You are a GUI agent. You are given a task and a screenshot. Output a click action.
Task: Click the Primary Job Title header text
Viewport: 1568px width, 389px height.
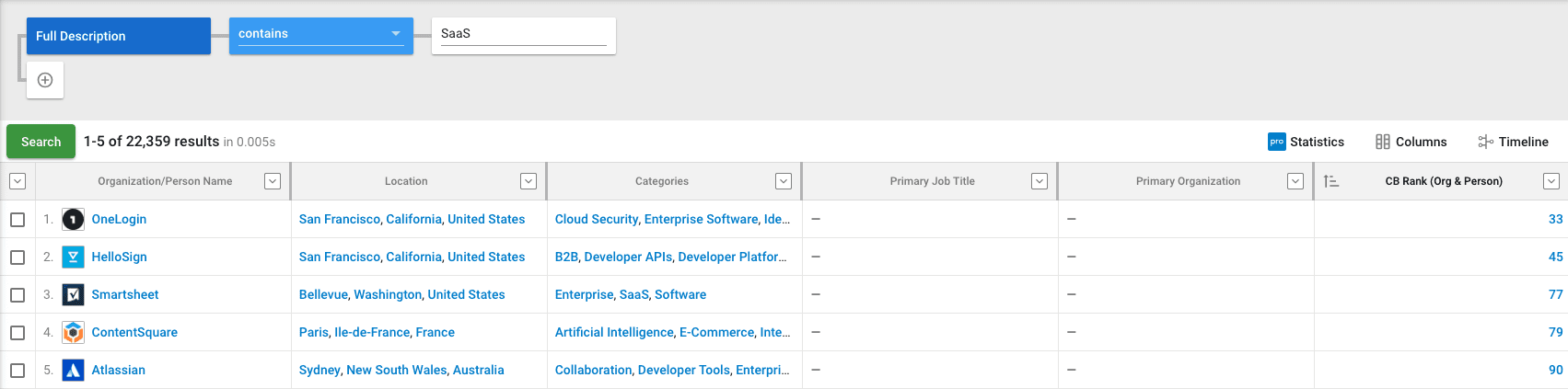[932, 181]
